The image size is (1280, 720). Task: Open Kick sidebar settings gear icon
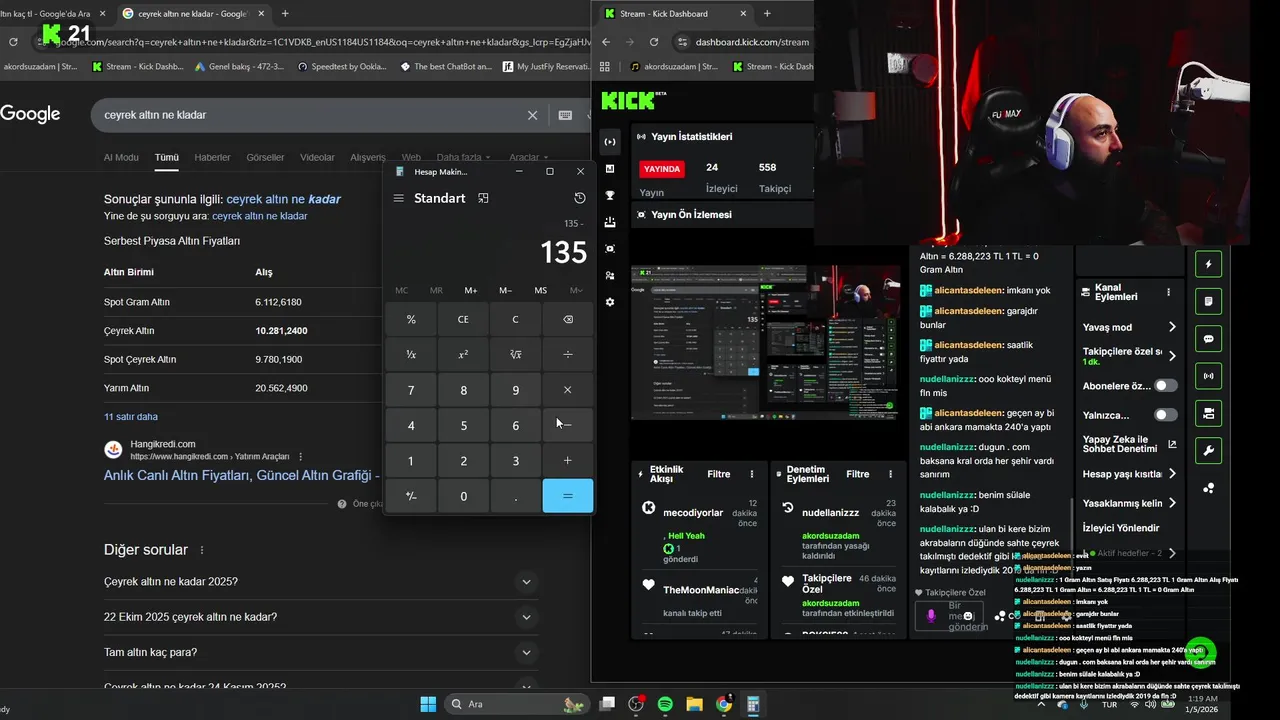(610, 302)
